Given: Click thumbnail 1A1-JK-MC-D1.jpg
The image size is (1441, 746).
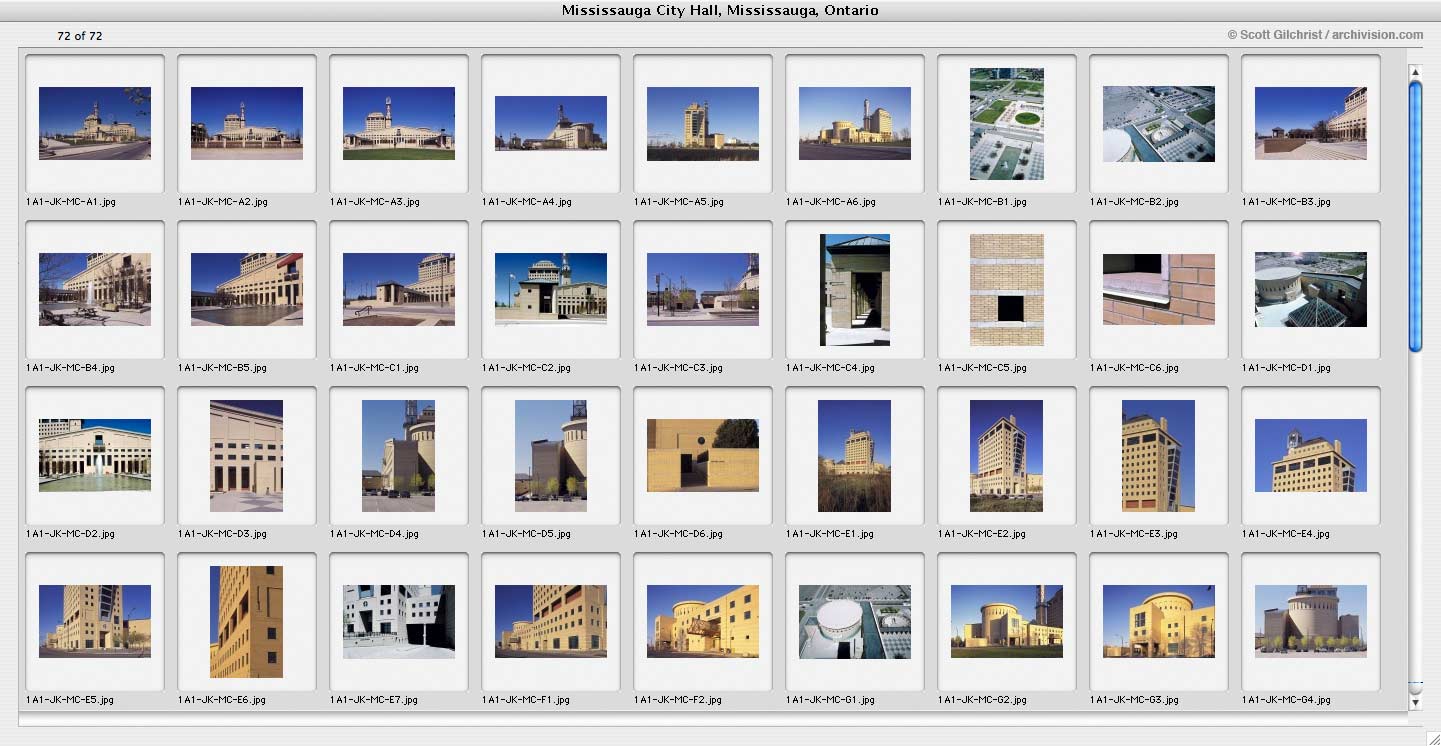Looking at the screenshot, I should (x=1311, y=289).
